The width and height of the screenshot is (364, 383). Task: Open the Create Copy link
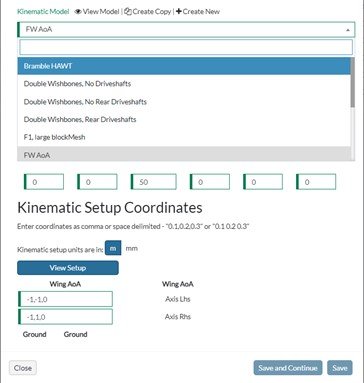152,12
